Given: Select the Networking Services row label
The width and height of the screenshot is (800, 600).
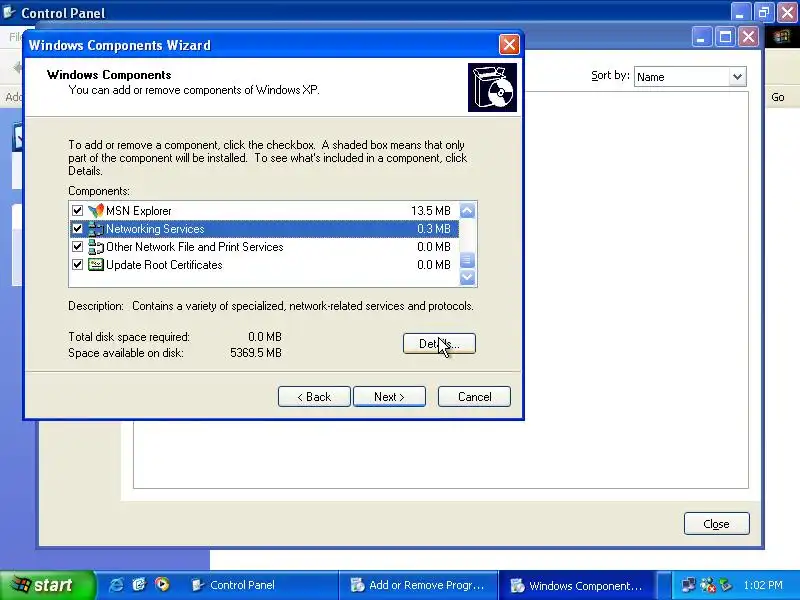Looking at the screenshot, I should [x=155, y=229].
